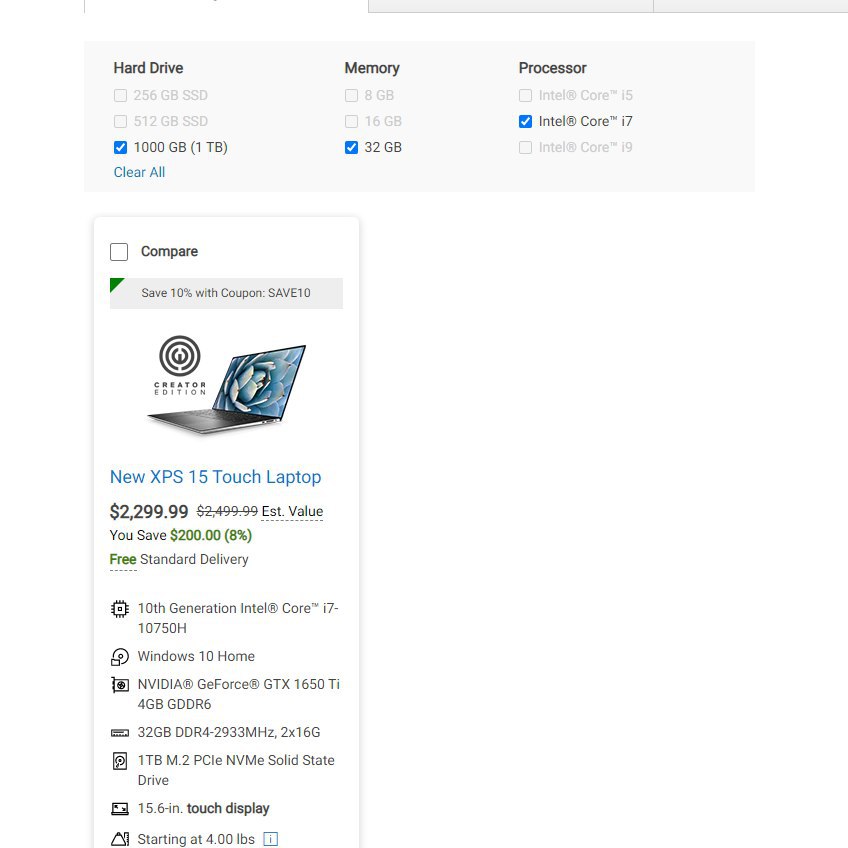Image resolution: width=848 pixels, height=848 pixels.
Task: Click the $2,299.99 price
Action: (x=149, y=512)
